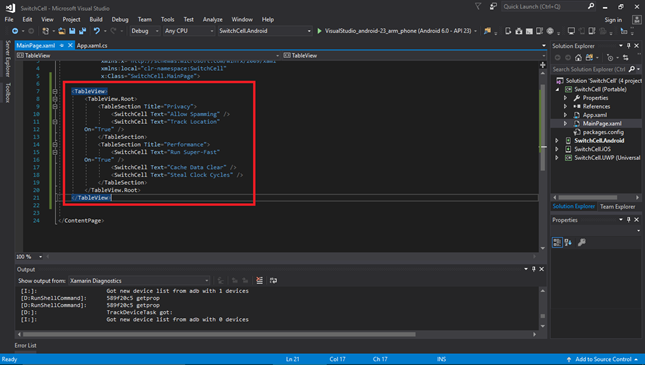Expand the SwitchCell.iOS project node
Screen dimensions: 645x365
[x=557, y=149]
